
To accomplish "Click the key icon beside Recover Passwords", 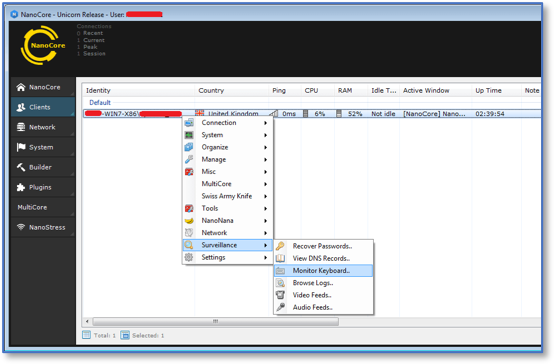I will 280,246.
